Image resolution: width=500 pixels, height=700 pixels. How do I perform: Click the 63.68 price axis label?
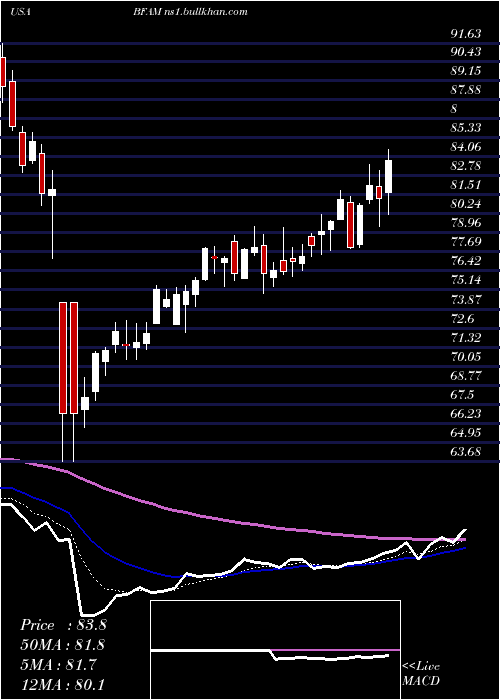pyautogui.click(x=466, y=451)
